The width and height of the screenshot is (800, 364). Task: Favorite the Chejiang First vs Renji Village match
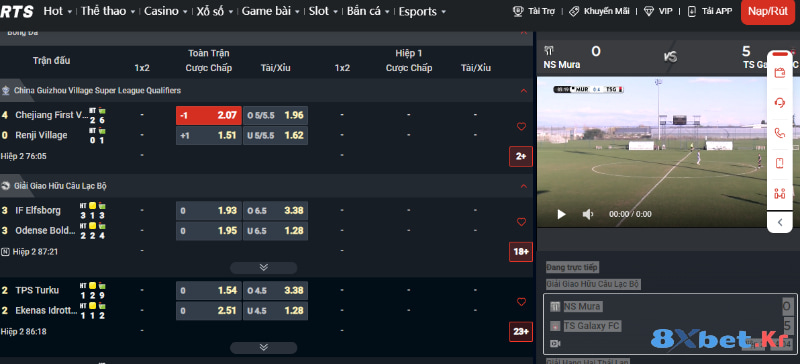click(x=521, y=127)
